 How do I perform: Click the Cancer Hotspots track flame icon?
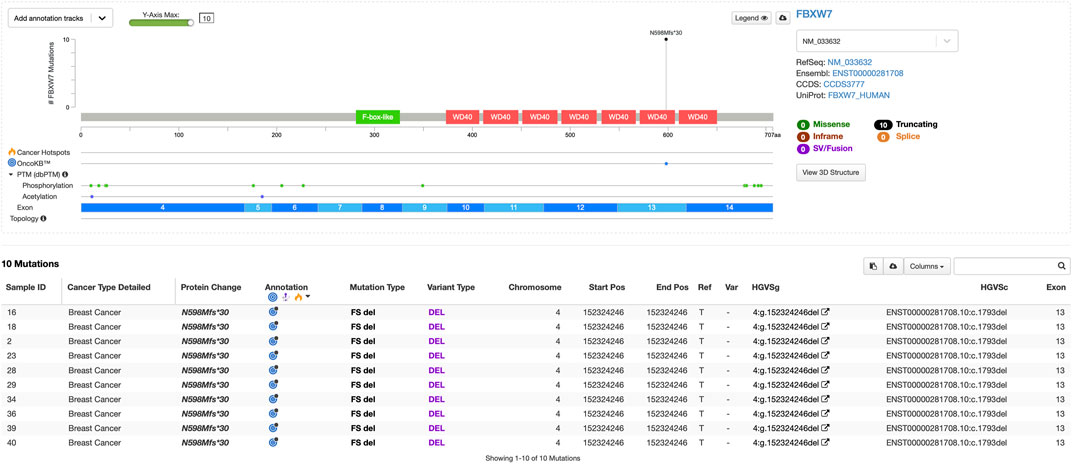pyautogui.click(x=12, y=151)
